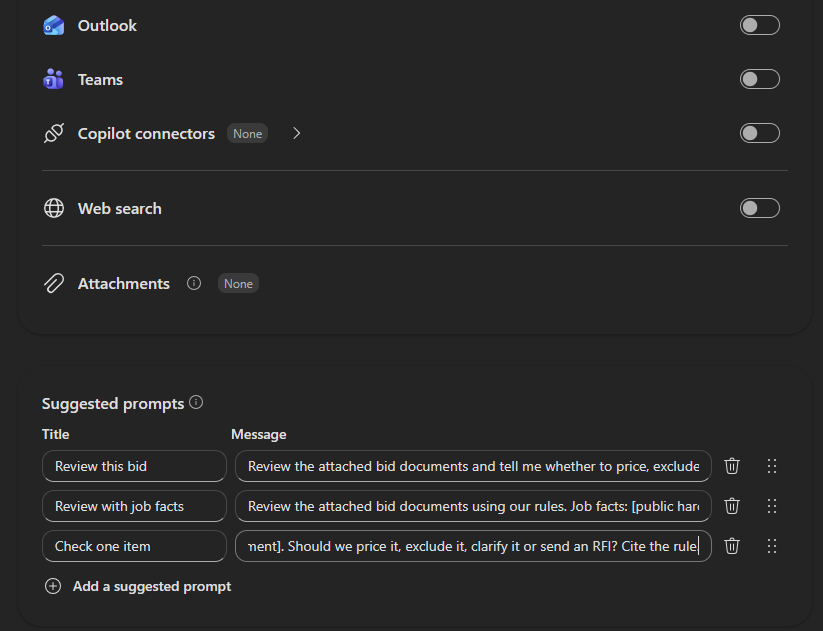Click the Web search label
This screenshot has height=631, width=823.
tap(120, 209)
